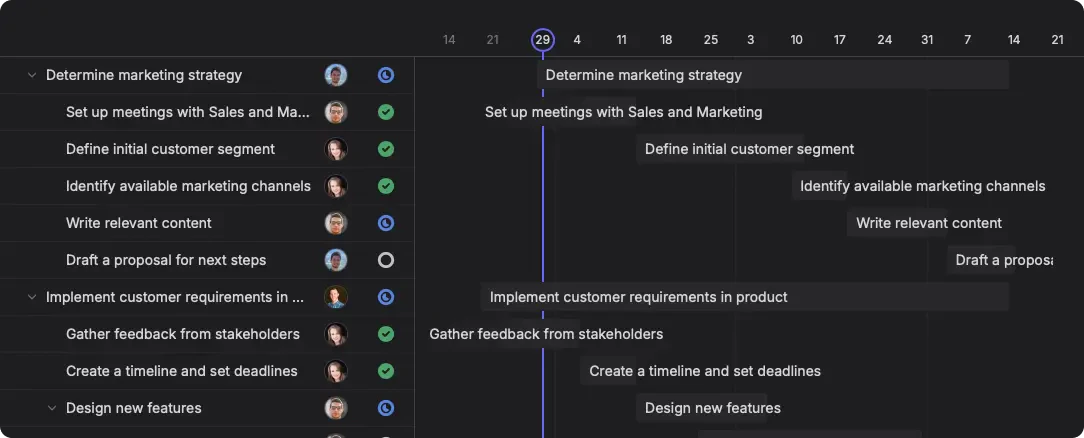Image resolution: width=1084 pixels, height=438 pixels.
Task: Toggle completed status of Define initial customer segment
Action: pyautogui.click(x=386, y=149)
